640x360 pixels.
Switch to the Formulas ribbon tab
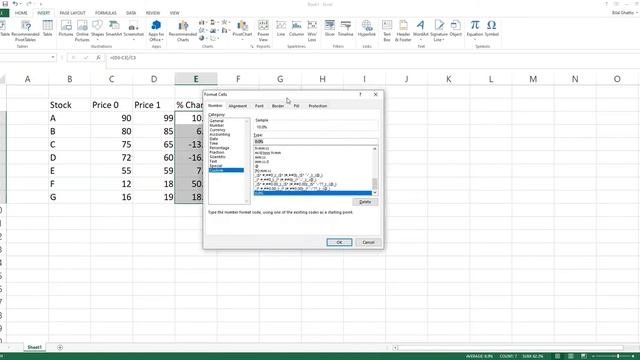(x=106, y=13)
